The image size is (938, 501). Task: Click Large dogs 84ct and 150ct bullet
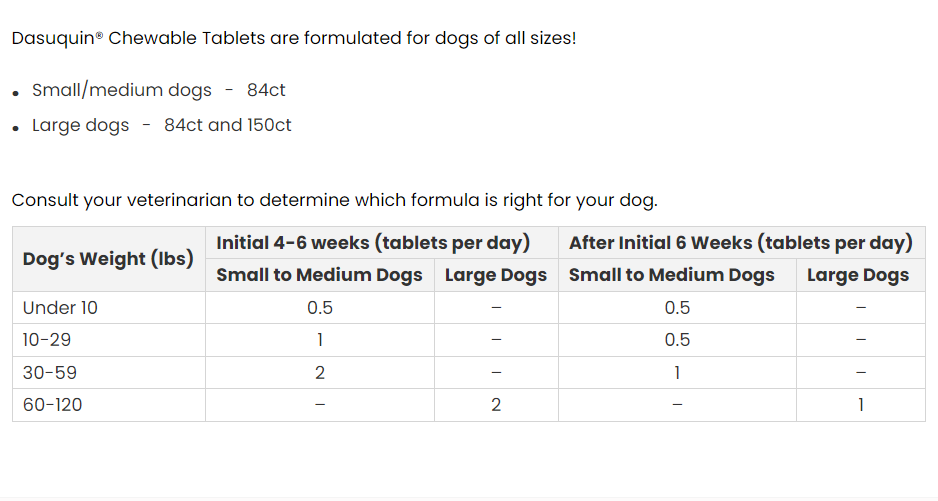(x=162, y=125)
